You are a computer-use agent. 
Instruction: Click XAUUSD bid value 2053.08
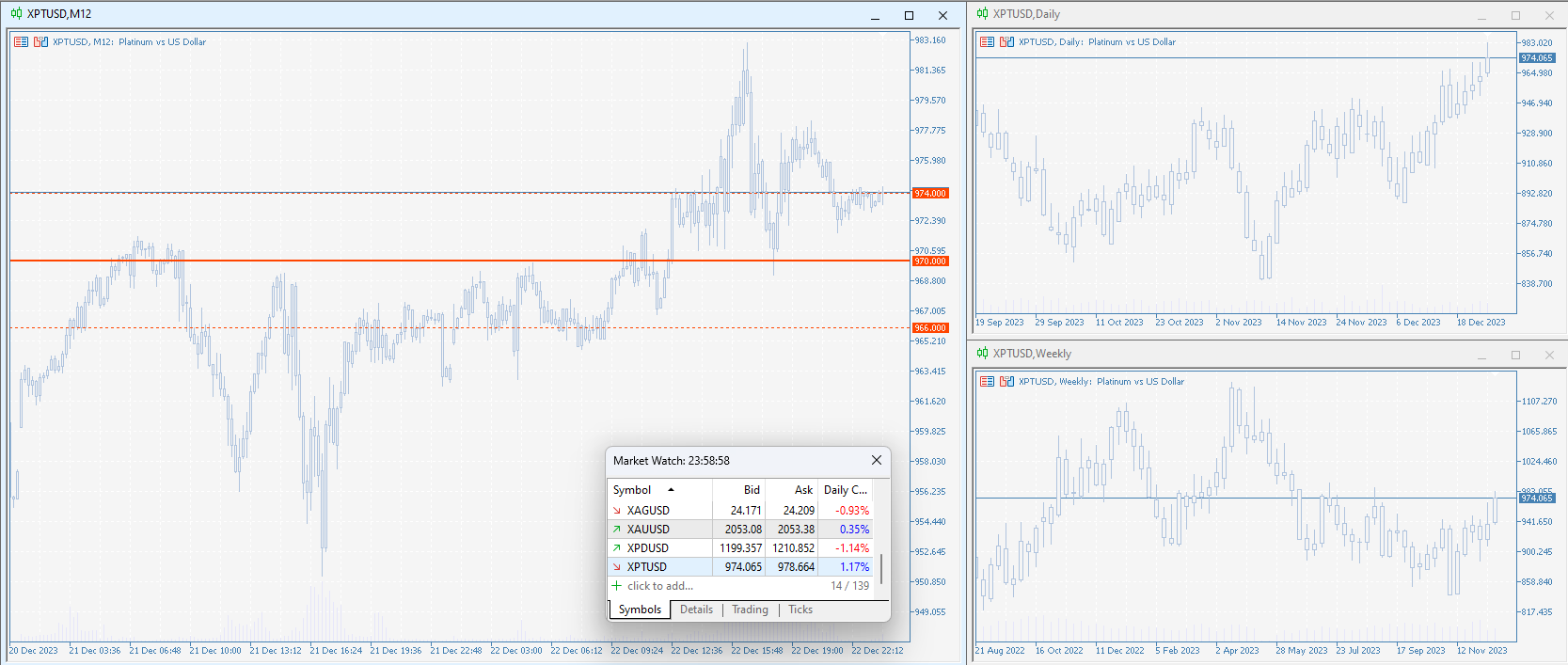(x=743, y=530)
